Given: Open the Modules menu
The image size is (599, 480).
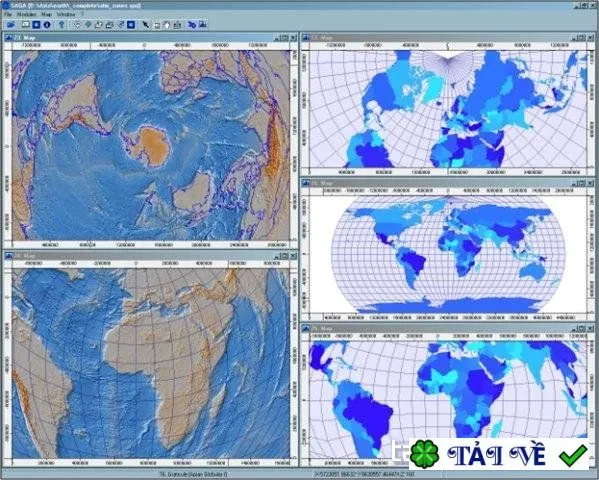Looking at the screenshot, I should [x=27, y=15].
